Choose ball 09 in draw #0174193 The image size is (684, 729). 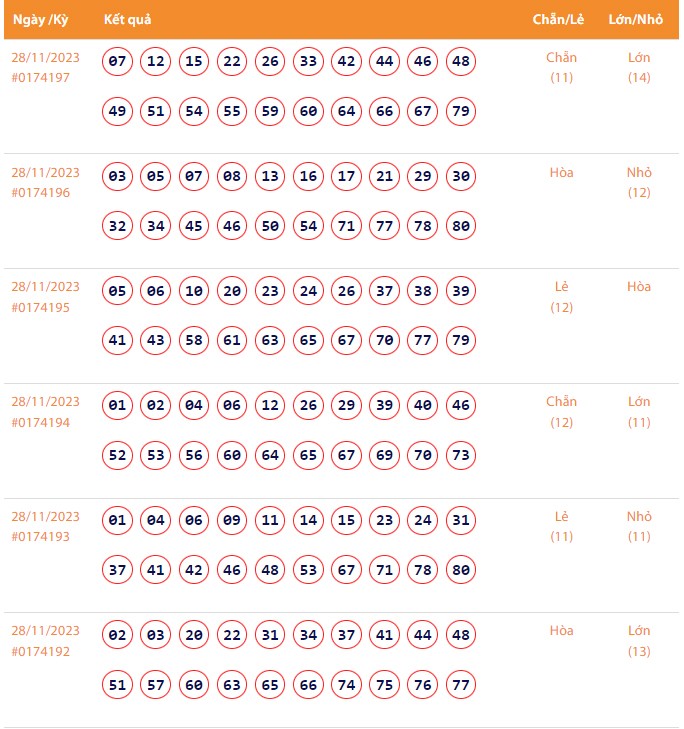click(x=232, y=520)
